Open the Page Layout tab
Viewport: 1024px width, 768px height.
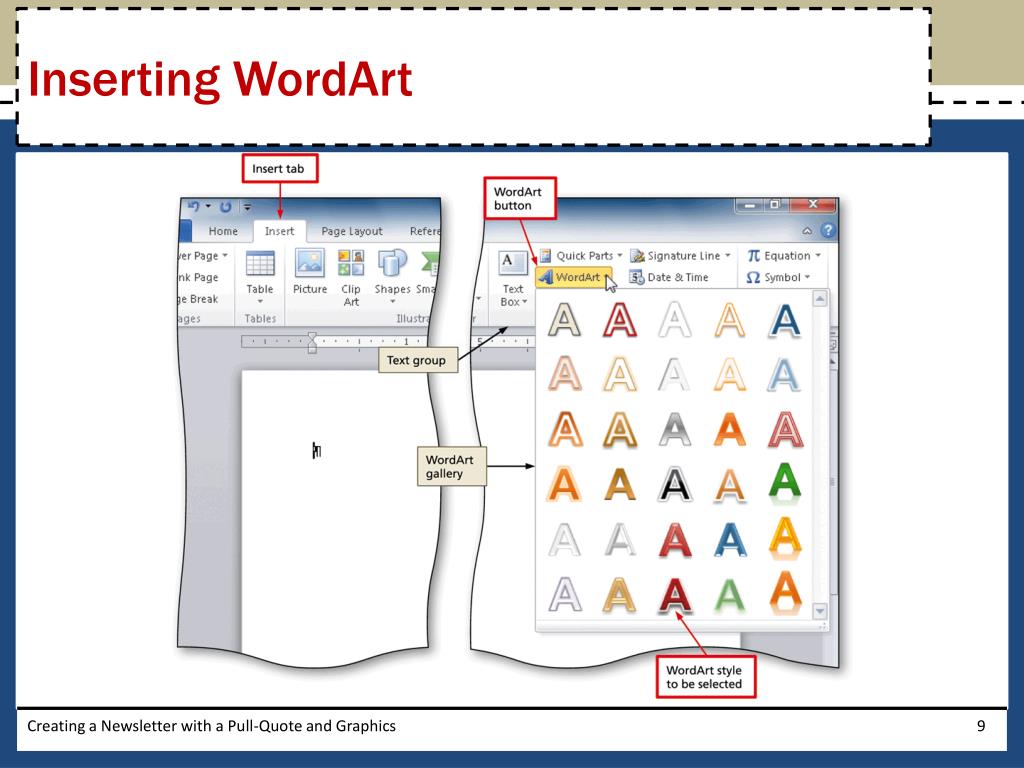click(x=351, y=231)
